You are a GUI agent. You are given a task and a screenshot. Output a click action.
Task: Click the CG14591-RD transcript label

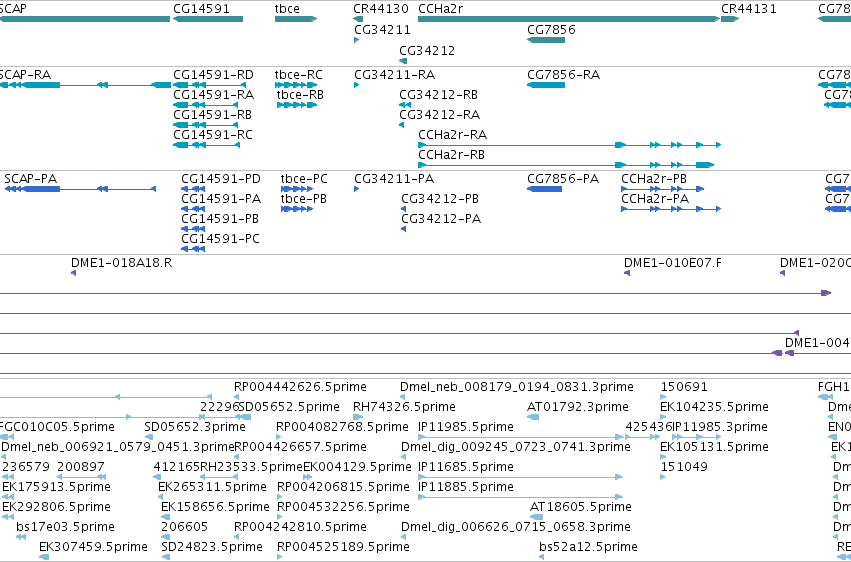[x=213, y=74]
